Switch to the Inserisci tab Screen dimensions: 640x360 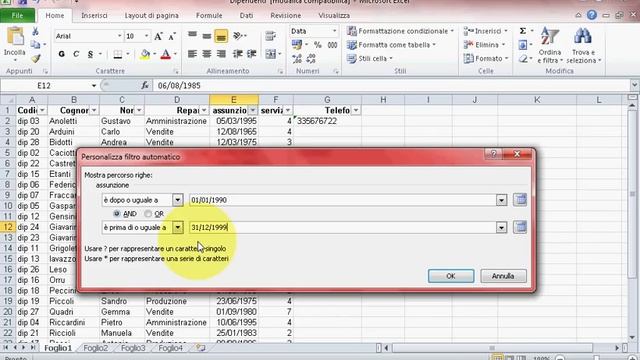(94, 16)
